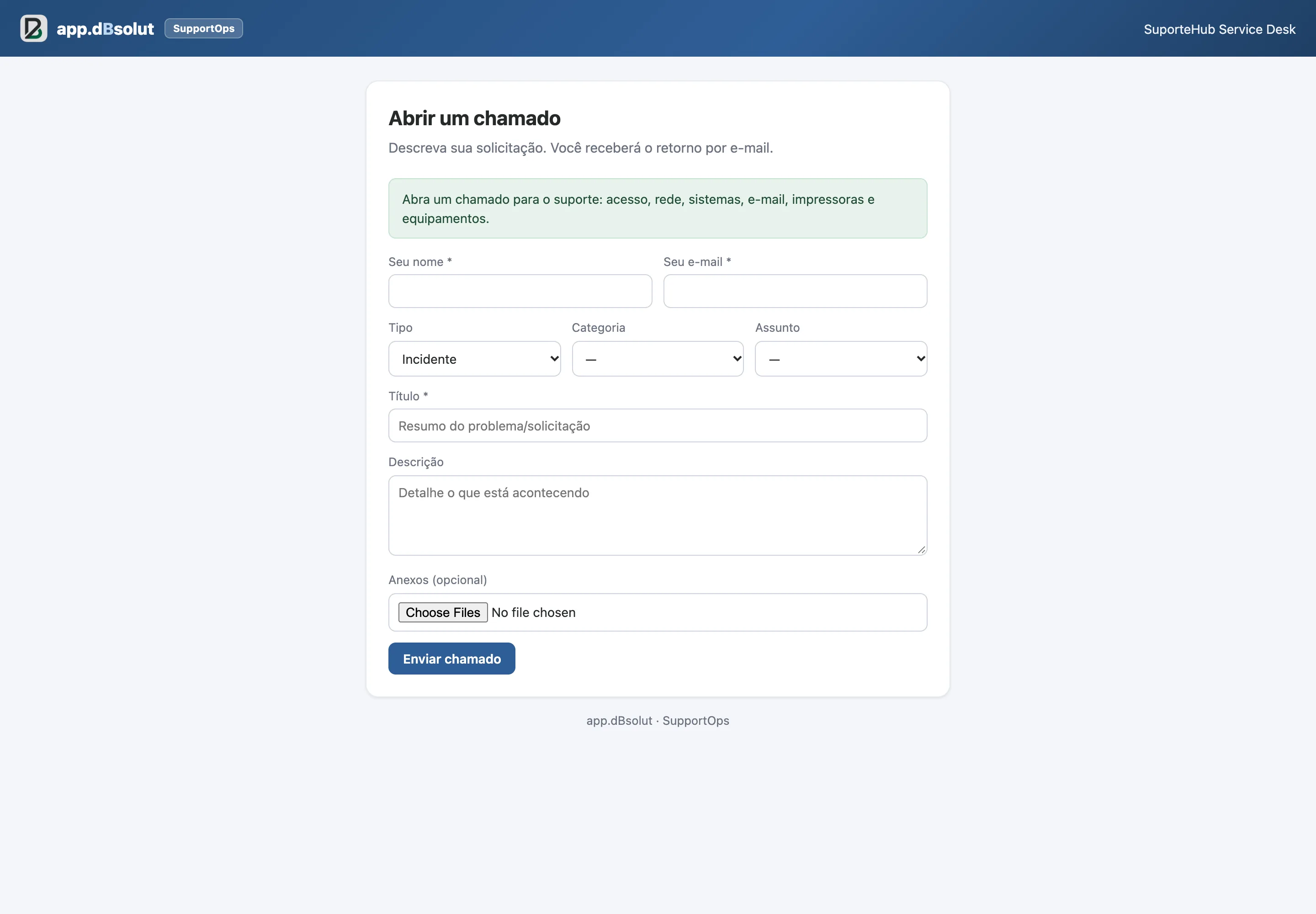Viewport: 1316px width, 914px height.
Task: Focus the Seu nome input field
Action: tap(520, 291)
